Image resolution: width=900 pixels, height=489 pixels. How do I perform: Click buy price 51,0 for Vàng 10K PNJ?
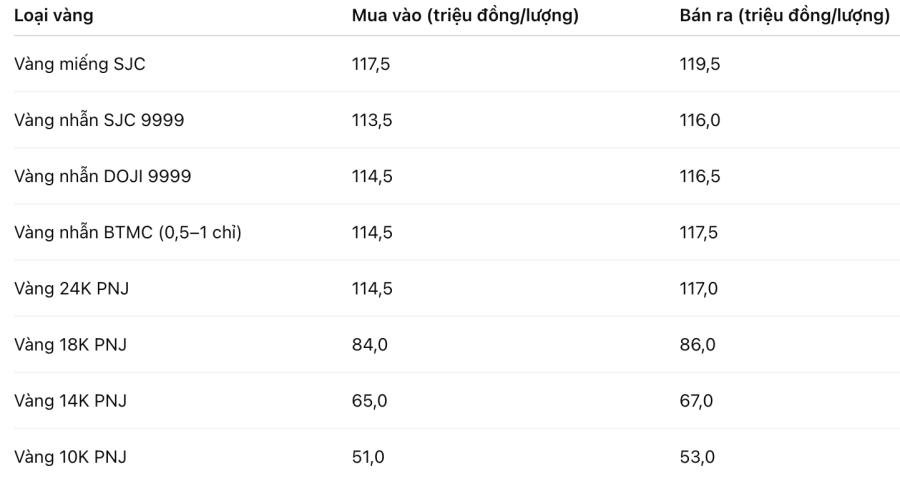(x=368, y=457)
